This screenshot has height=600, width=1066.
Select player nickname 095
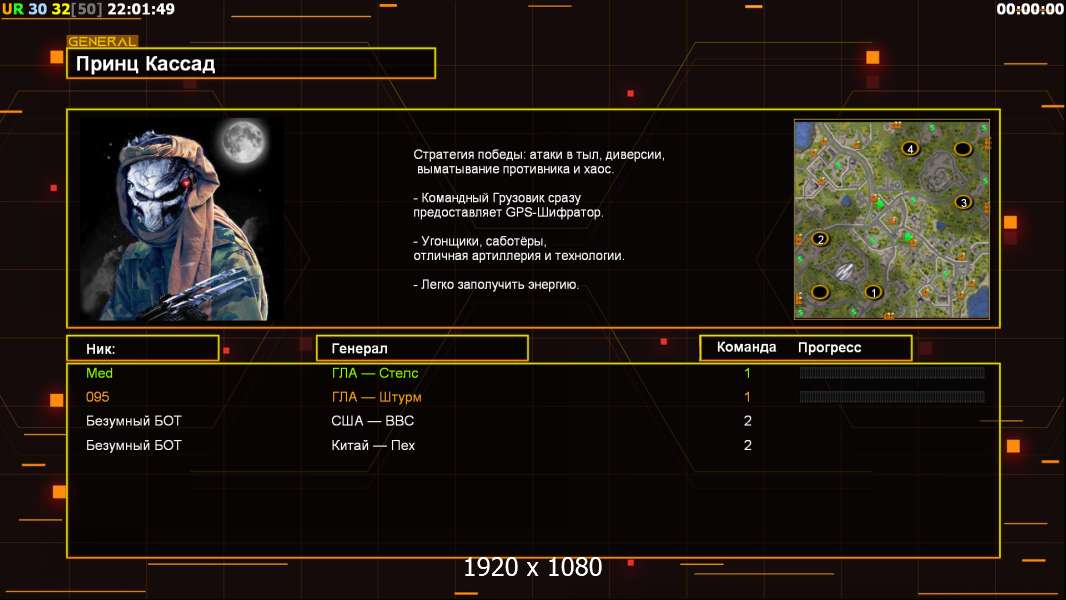[97, 397]
